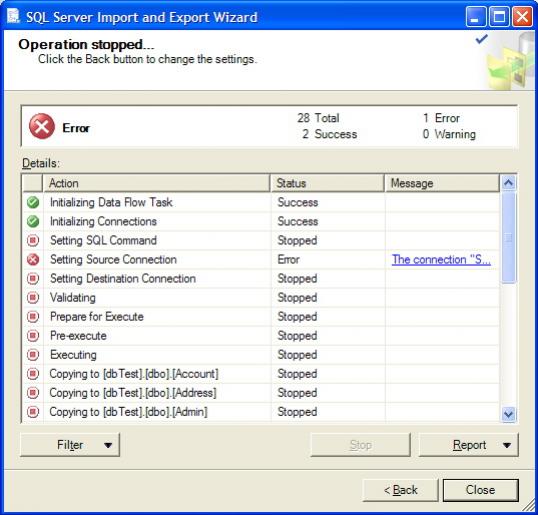Click the scroll down arrow in Details list
The height and width of the screenshot is (515, 538).
click(508, 414)
